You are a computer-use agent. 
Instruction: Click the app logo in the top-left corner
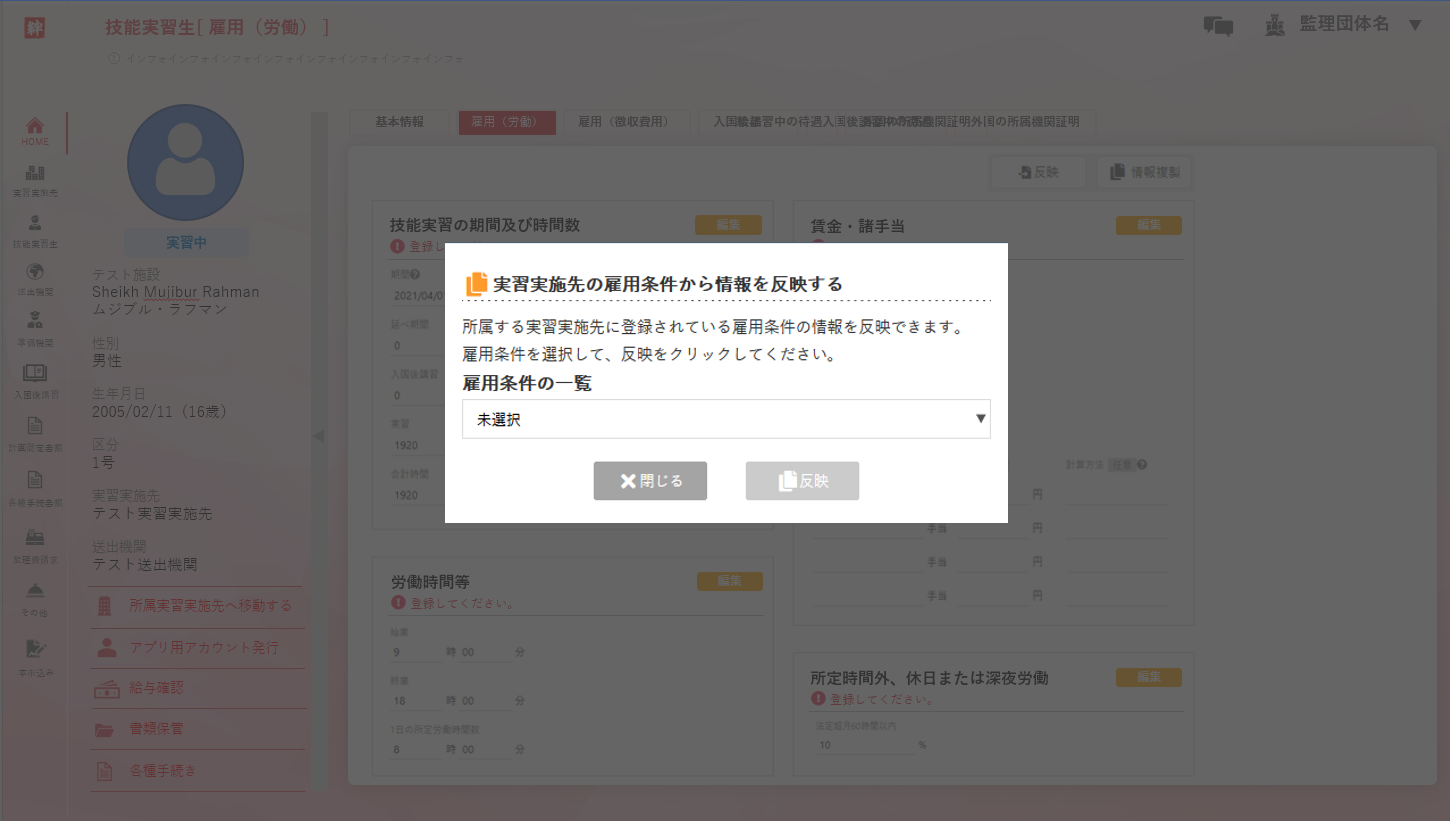[34, 27]
